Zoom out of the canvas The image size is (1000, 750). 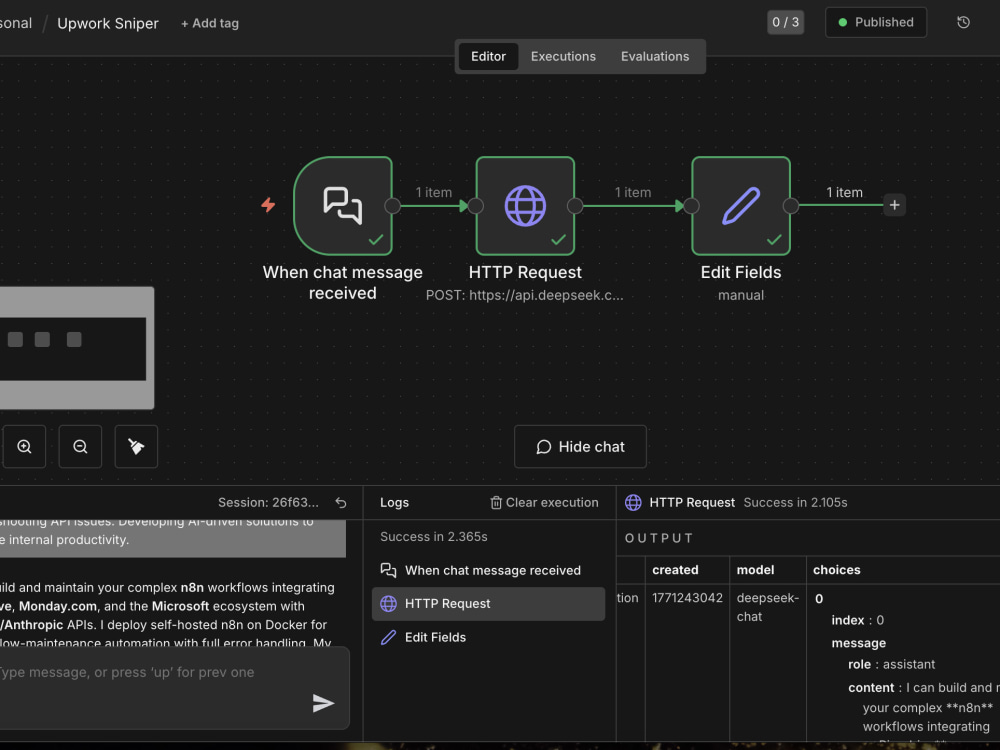80,446
